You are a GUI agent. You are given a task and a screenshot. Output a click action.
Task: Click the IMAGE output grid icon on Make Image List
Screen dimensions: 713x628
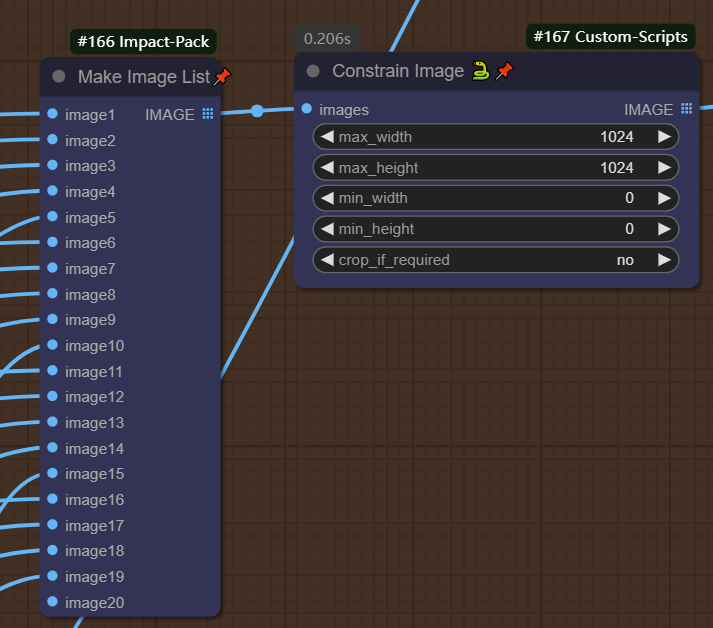208,114
